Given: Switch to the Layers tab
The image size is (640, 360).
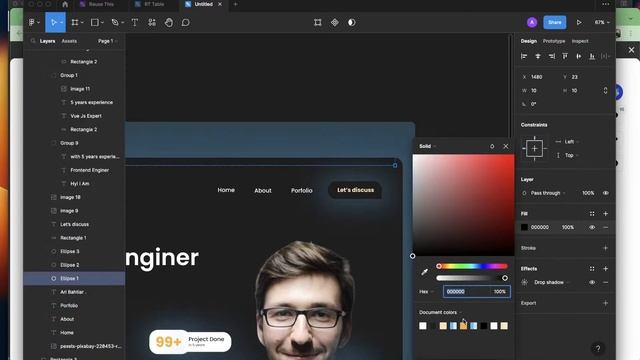Looking at the screenshot, I should pos(47,41).
